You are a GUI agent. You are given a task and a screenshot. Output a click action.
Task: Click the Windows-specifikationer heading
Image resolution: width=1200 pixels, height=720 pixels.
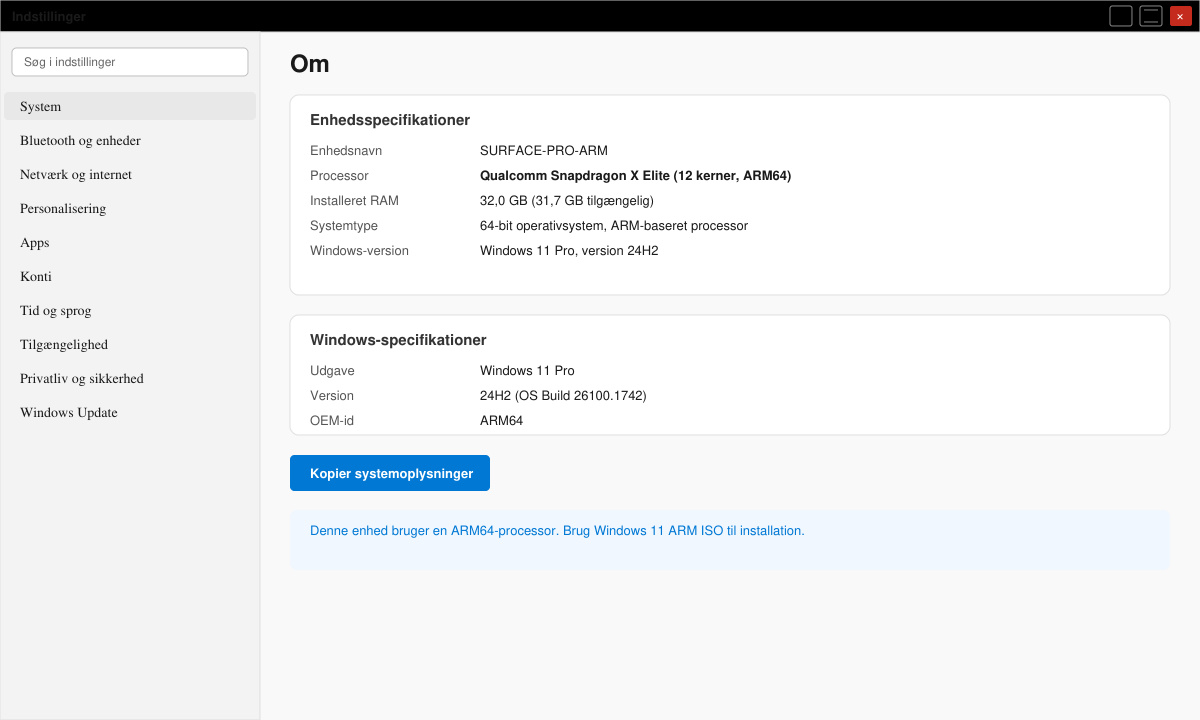pos(398,340)
